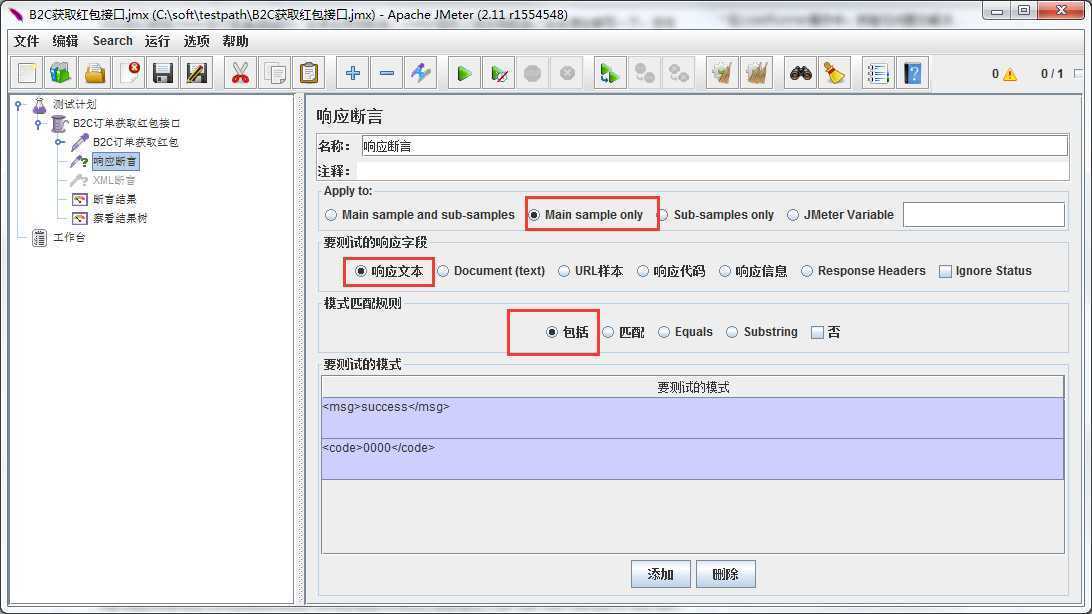This screenshot has height=614, width=1092.
Task: Click the Open file folder icon
Action: pyautogui.click(x=95, y=72)
